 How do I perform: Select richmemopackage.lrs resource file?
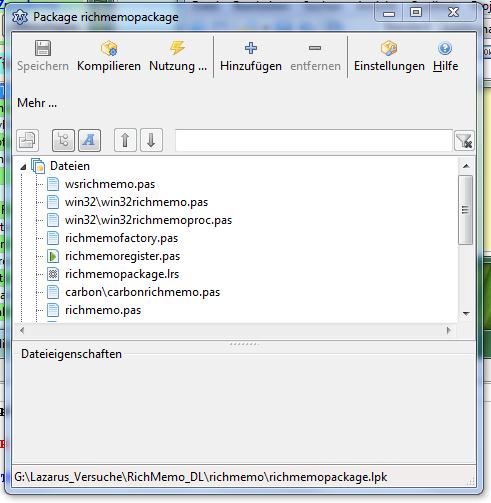coord(122,274)
